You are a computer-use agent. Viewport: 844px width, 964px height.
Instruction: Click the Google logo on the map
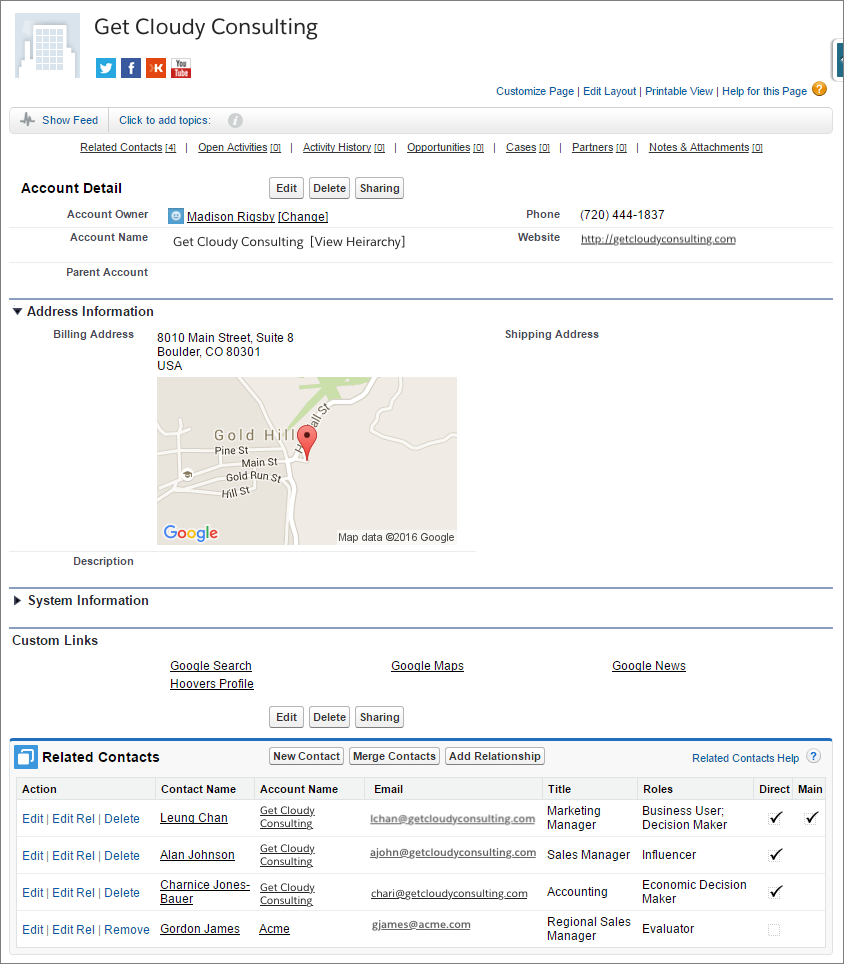(191, 532)
